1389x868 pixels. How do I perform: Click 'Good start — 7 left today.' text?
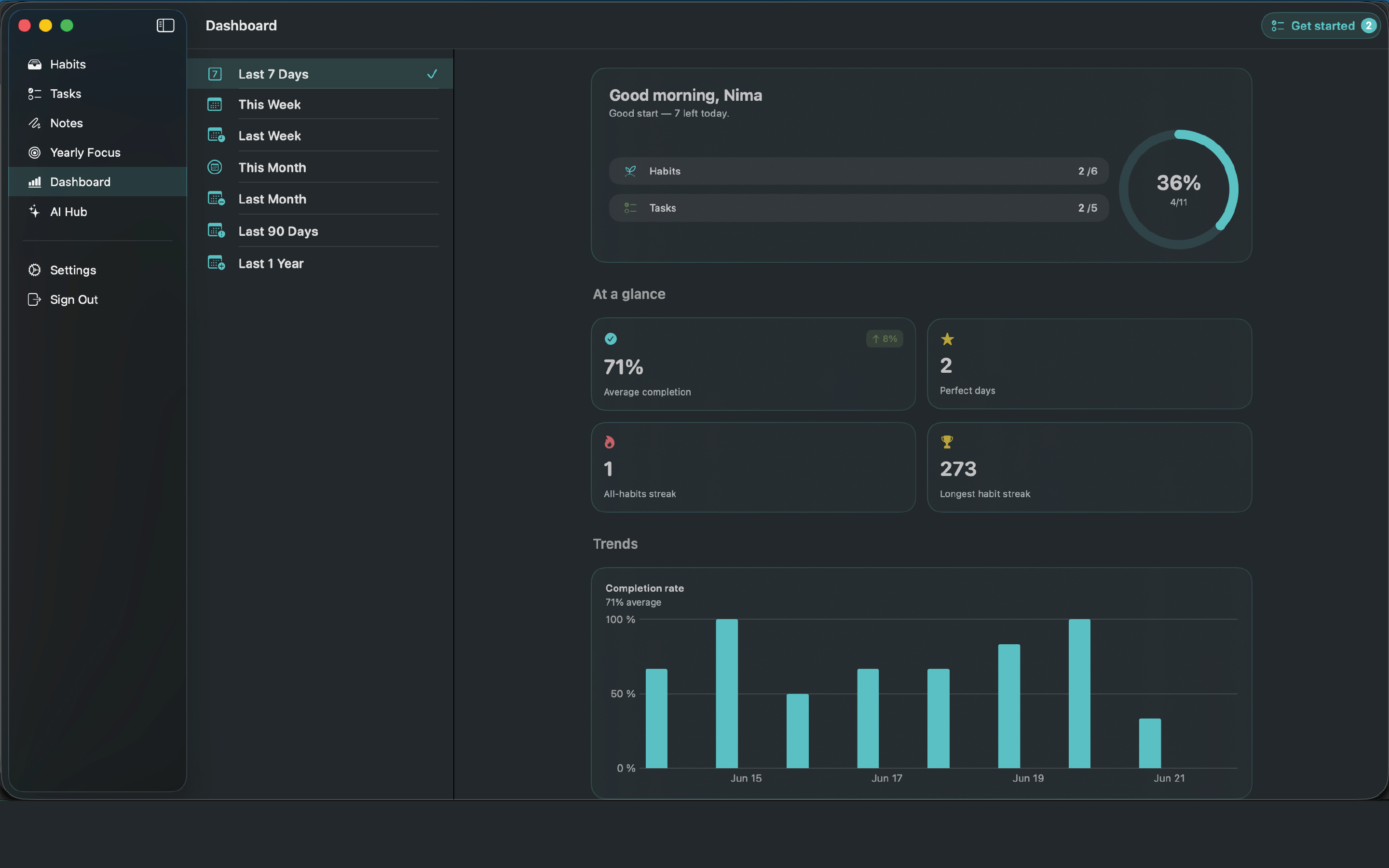click(x=668, y=113)
